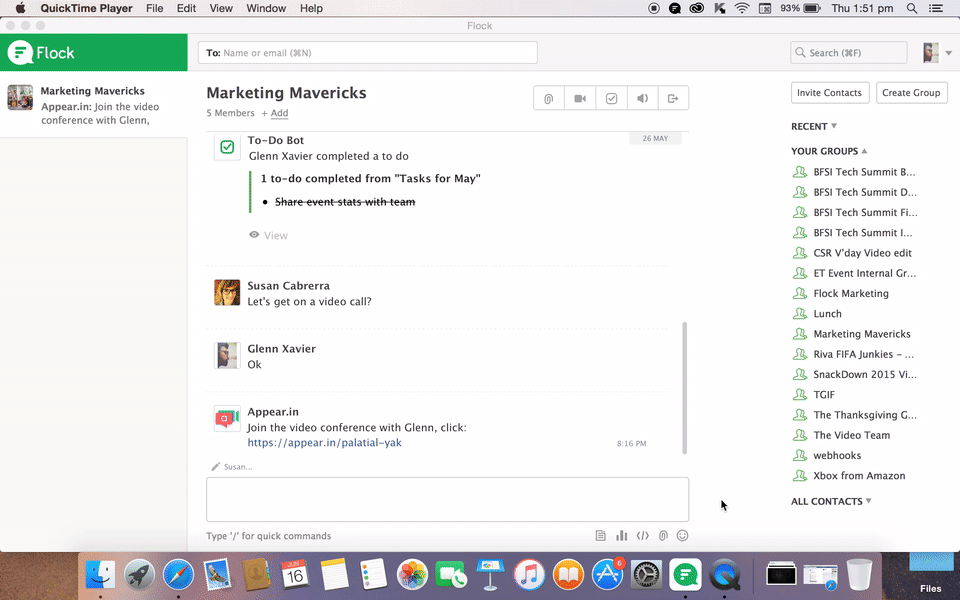
Task: Open Finder from the Dock
Action: pos(100,576)
